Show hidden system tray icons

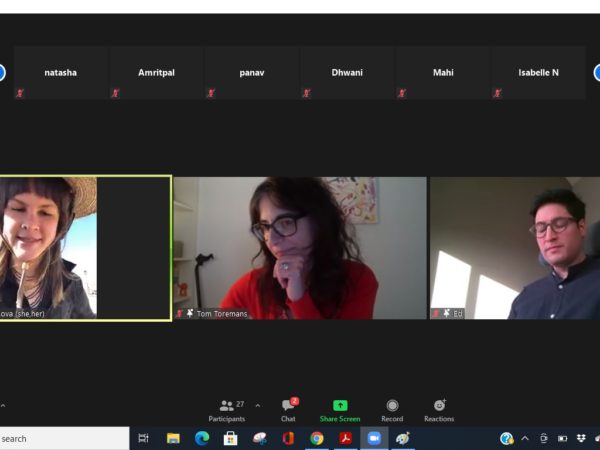[525, 438]
